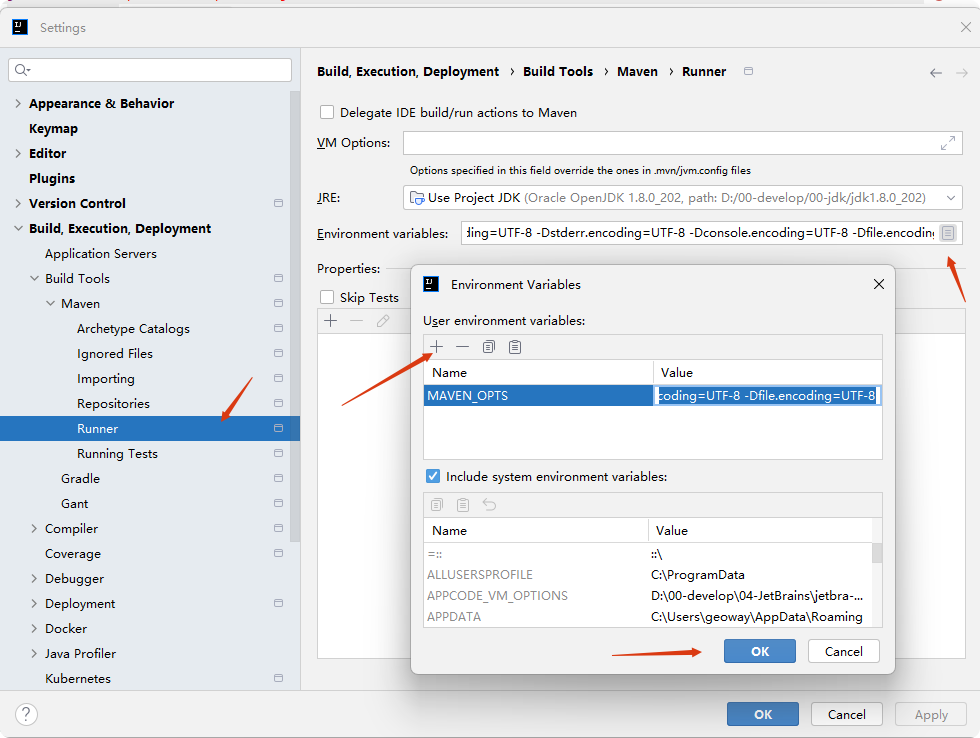Click Build Tools in breadcrumb path
The width and height of the screenshot is (980, 738).
click(x=558, y=71)
